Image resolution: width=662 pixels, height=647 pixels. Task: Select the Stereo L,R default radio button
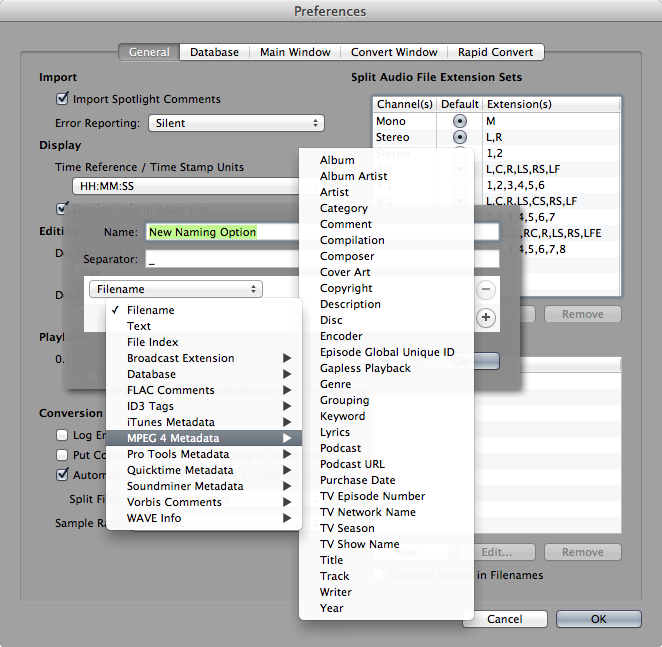tap(459, 137)
